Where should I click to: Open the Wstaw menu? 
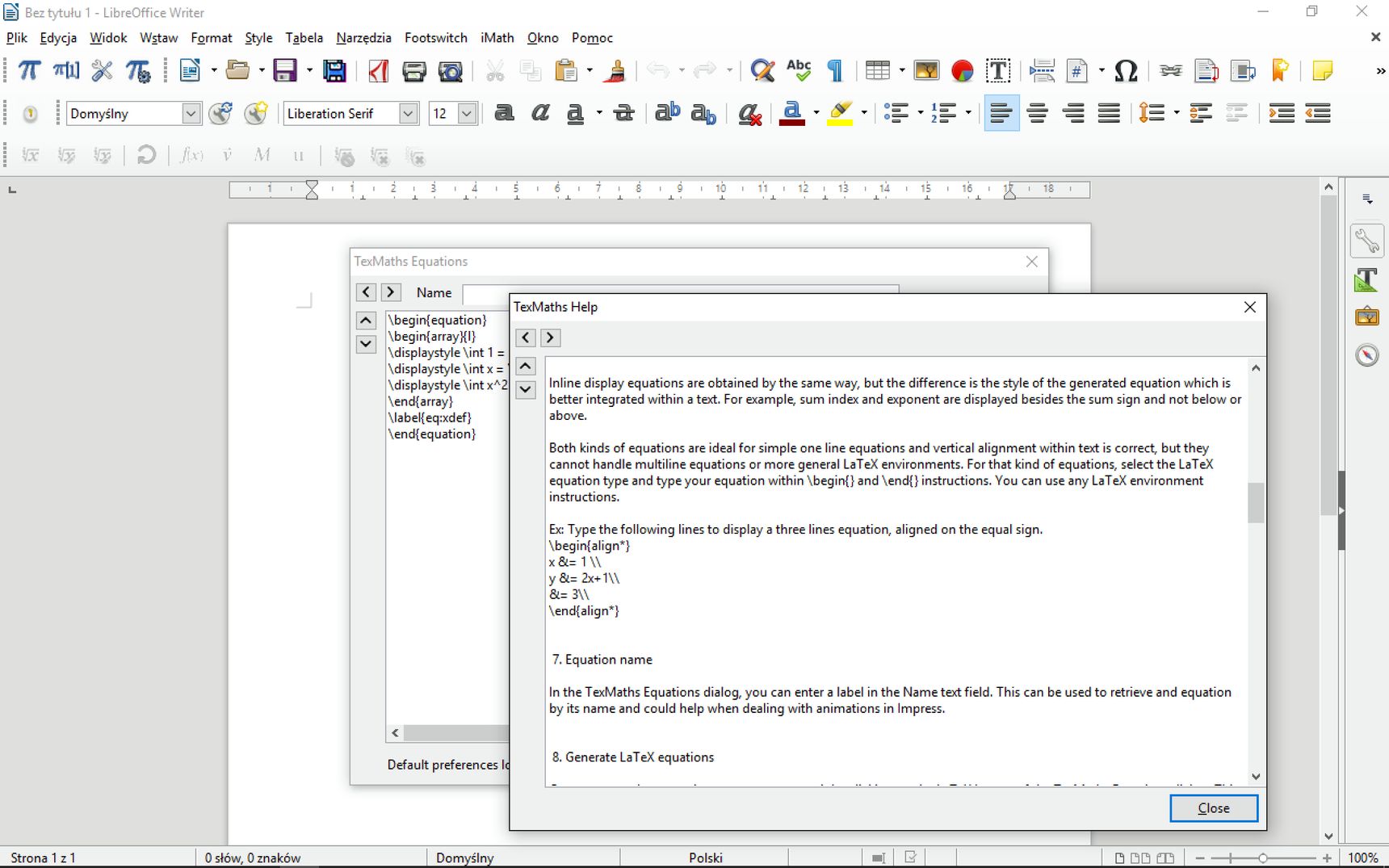pos(158,38)
